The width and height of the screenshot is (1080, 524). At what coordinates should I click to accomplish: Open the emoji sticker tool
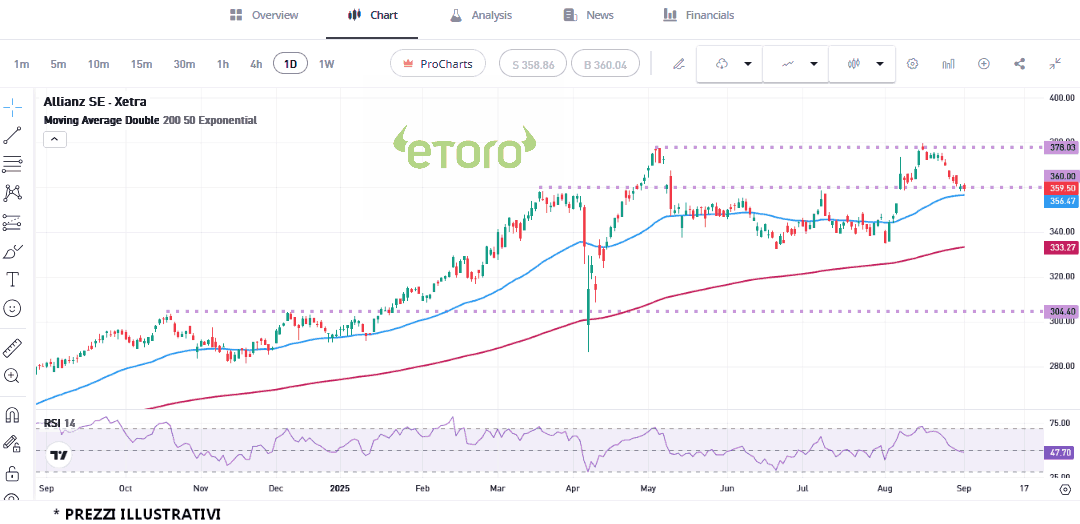[x=13, y=309]
